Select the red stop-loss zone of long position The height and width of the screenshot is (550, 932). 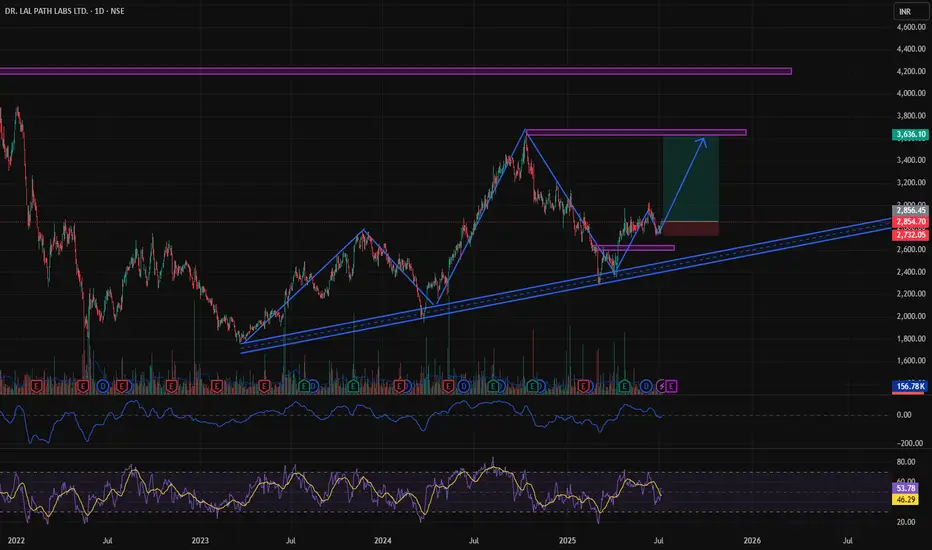tap(691, 228)
